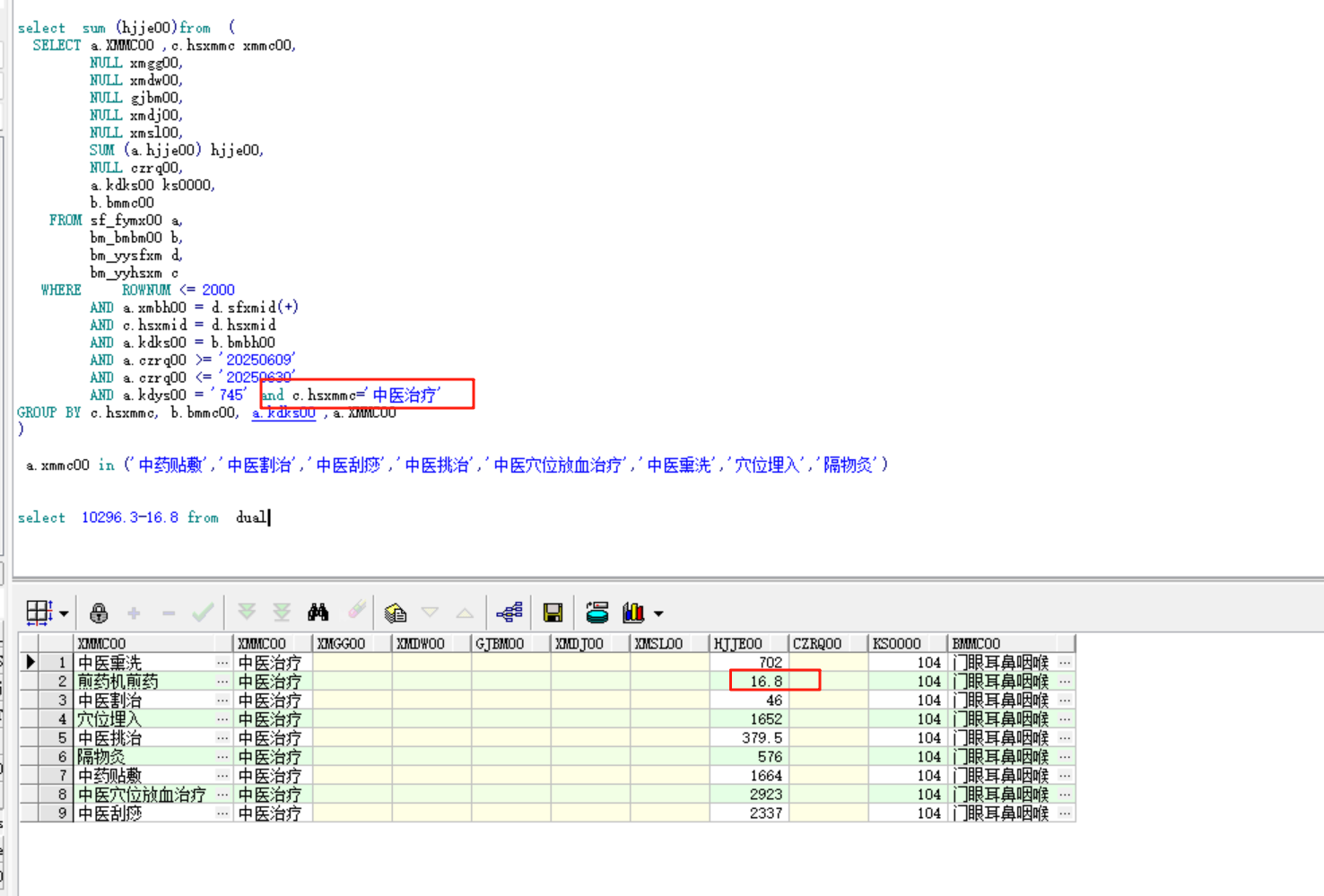The height and width of the screenshot is (896, 1324).
Task: Click the export query results database icon
Action: point(597,613)
